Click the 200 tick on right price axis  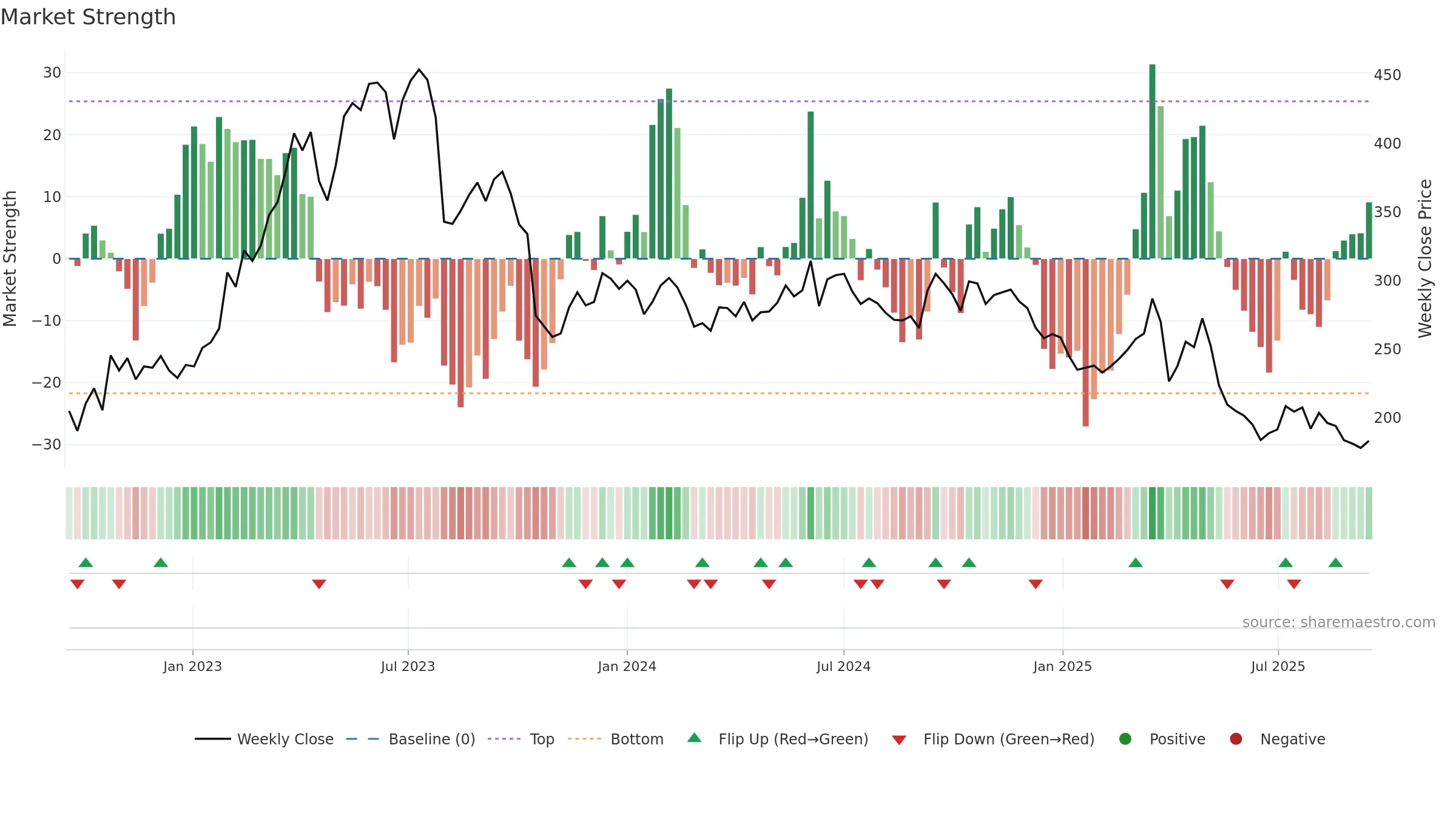click(x=1387, y=418)
